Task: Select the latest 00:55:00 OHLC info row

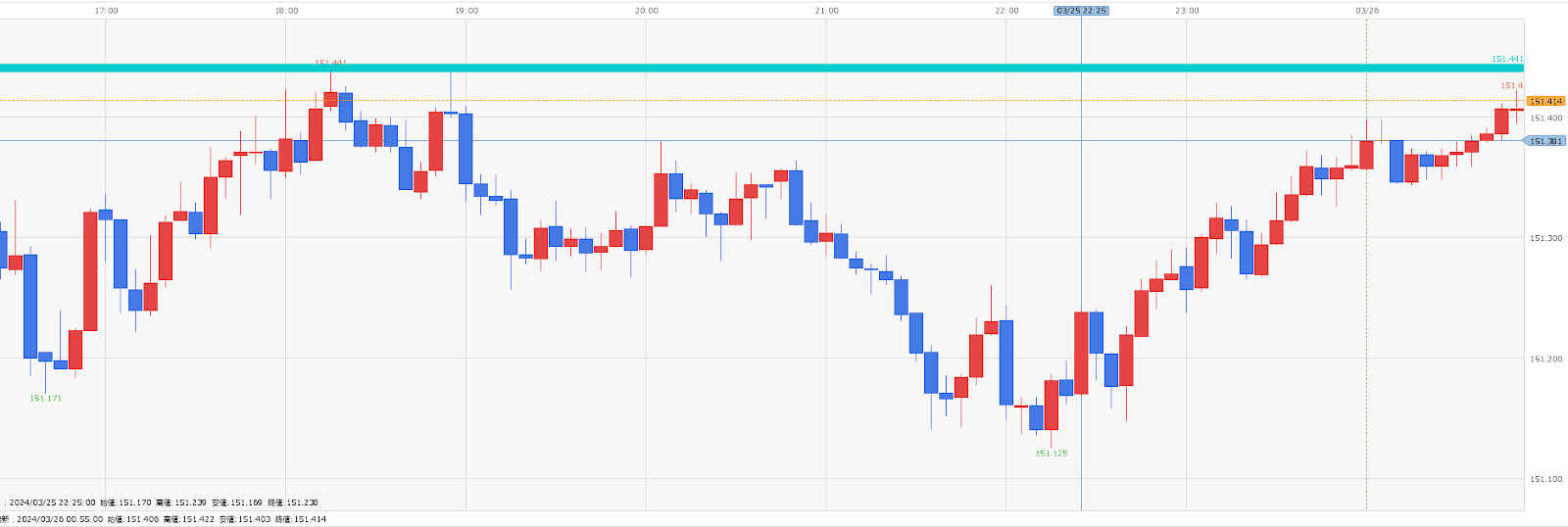Action: (165, 519)
